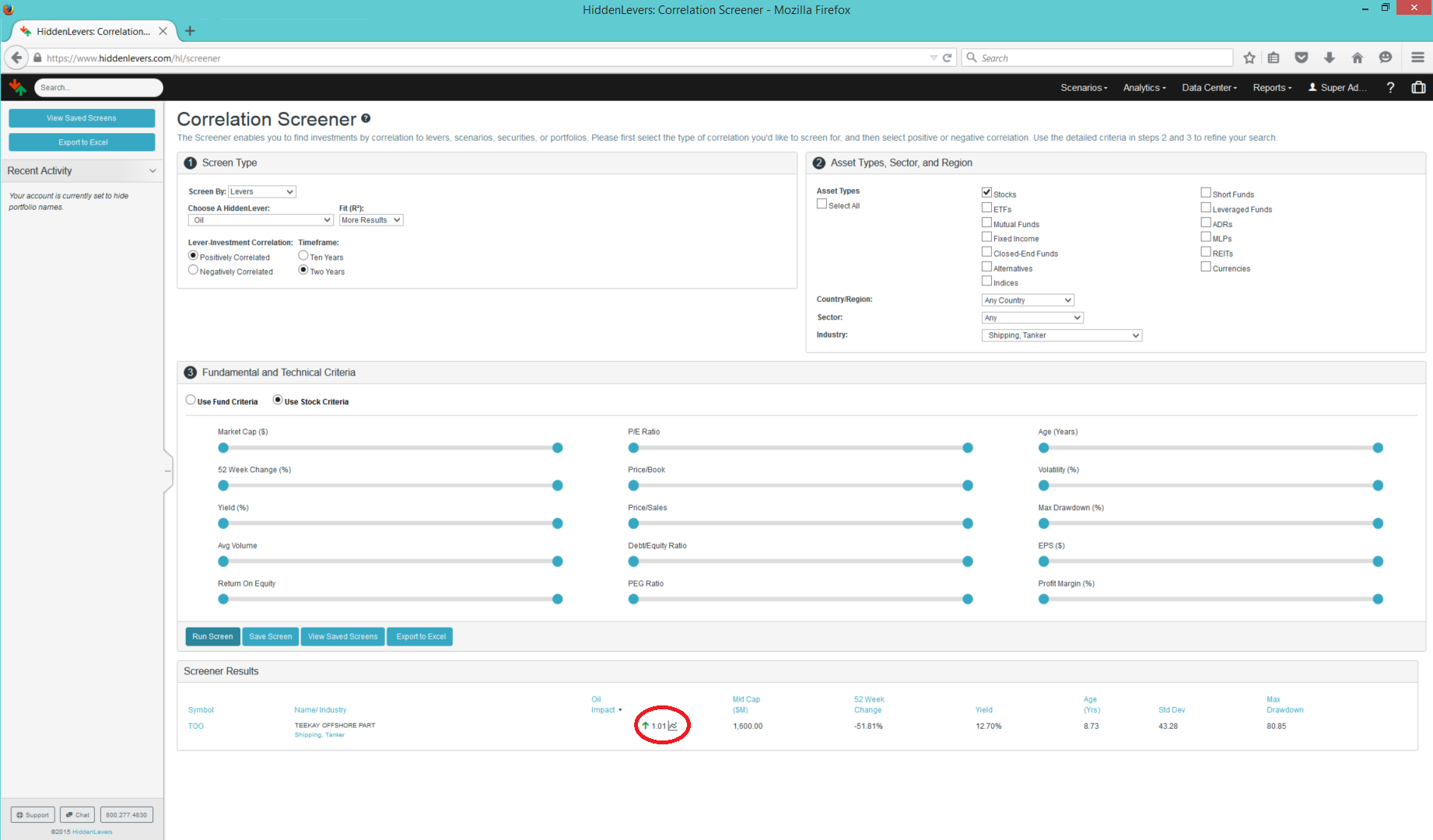The width and height of the screenshot is (1433, 840).
Task: Click the HiddenLevers search field
Action: pyautogui.click(x=99, y=88)
